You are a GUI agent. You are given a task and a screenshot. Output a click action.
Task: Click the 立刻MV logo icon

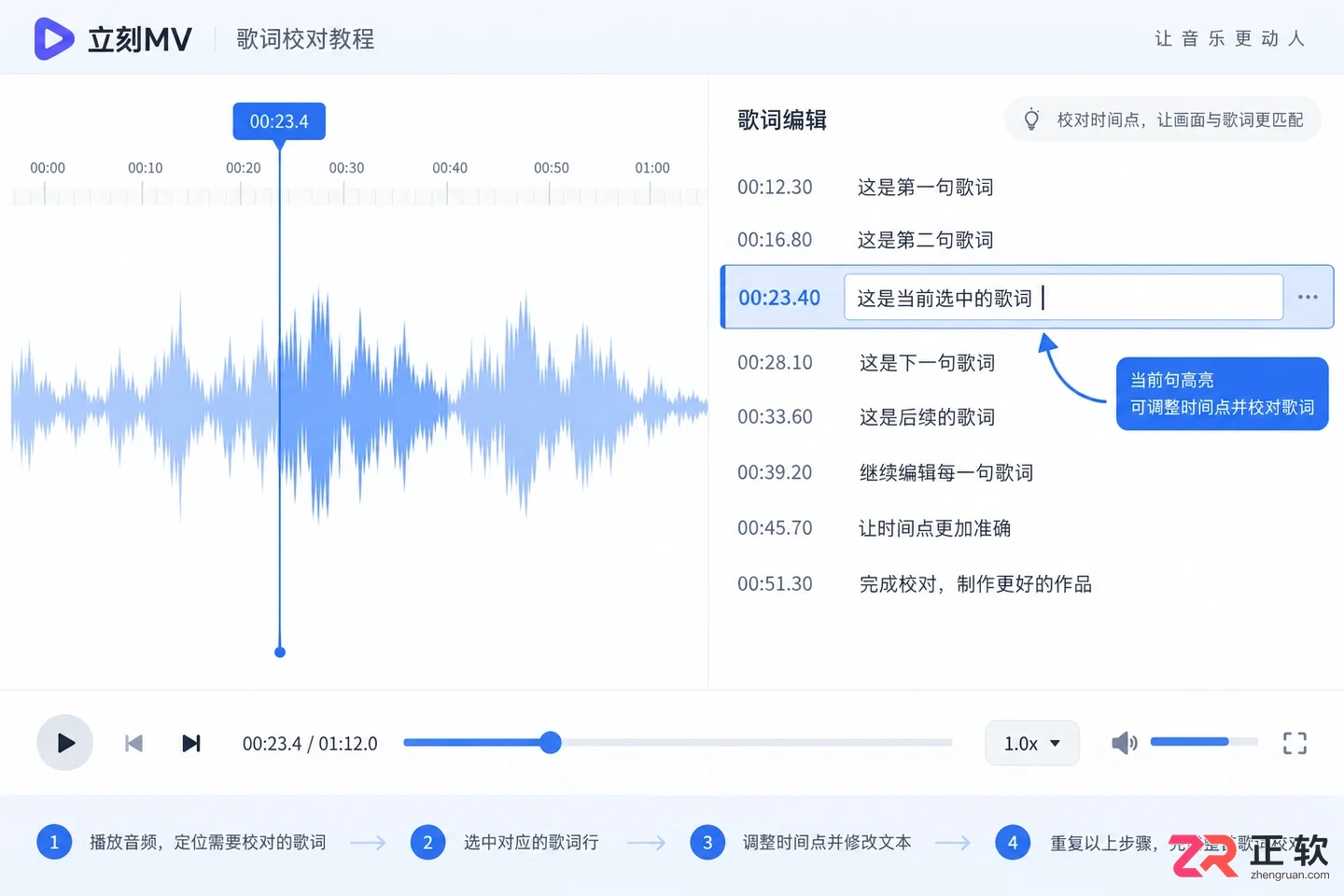(x=54, y=39)
